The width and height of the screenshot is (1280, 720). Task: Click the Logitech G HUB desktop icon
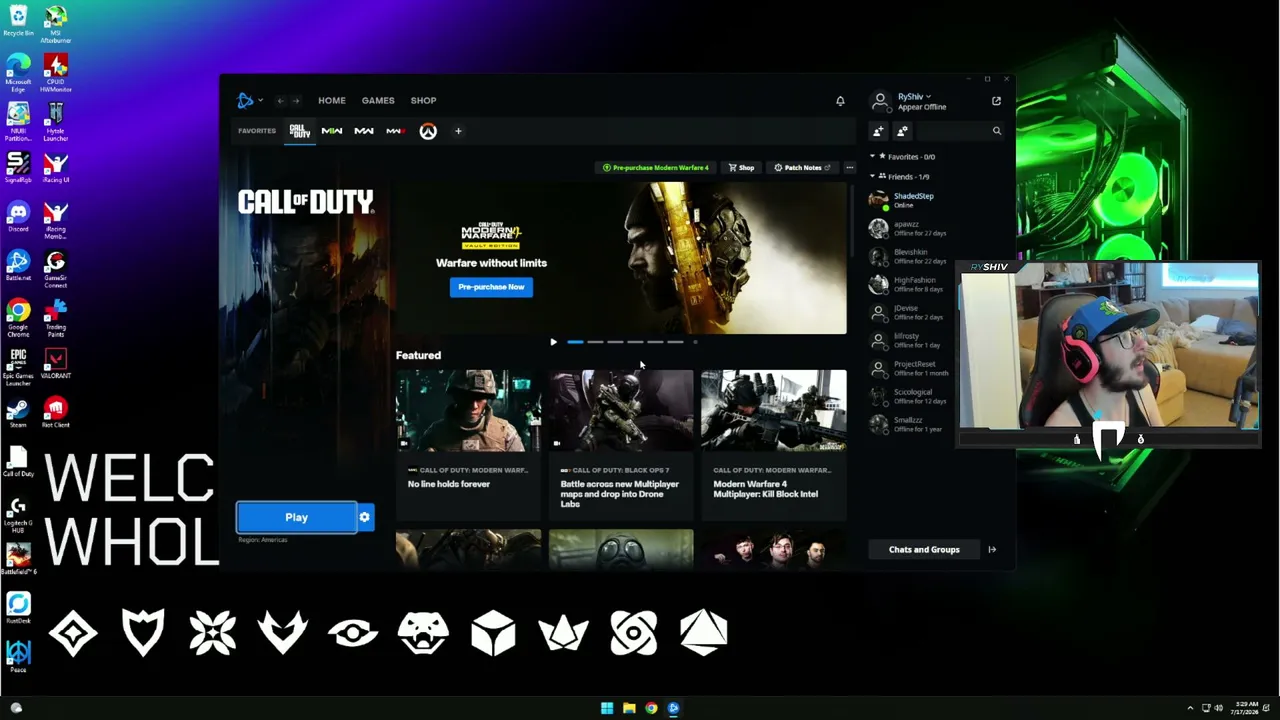[18, 515]
